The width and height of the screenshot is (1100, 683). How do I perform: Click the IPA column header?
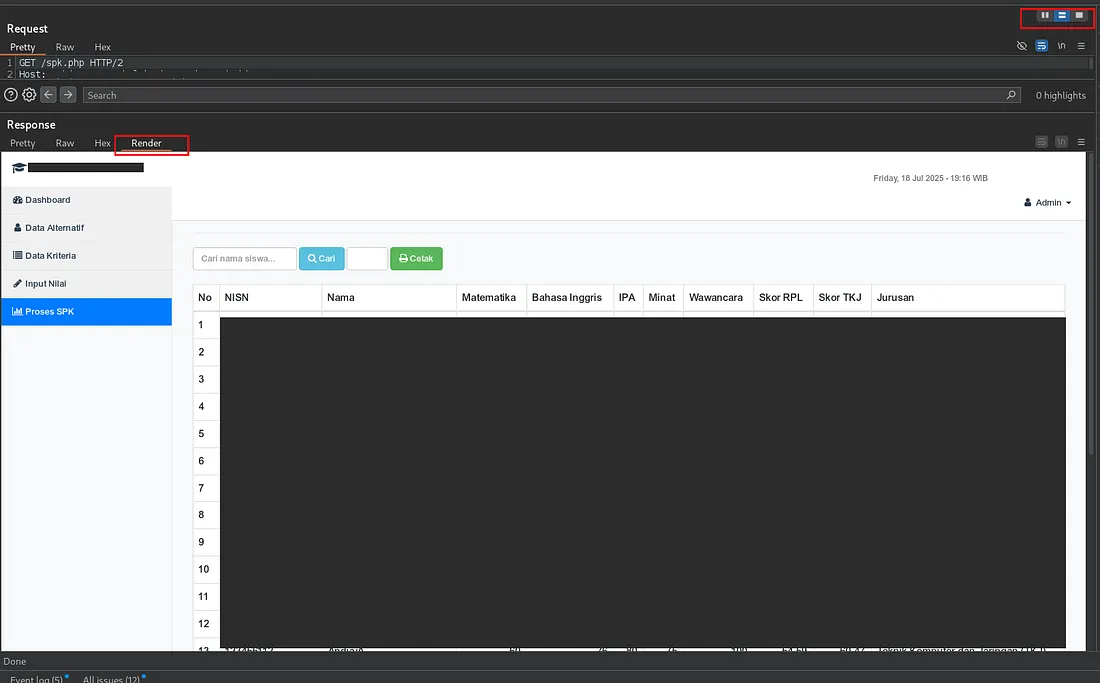627,297
